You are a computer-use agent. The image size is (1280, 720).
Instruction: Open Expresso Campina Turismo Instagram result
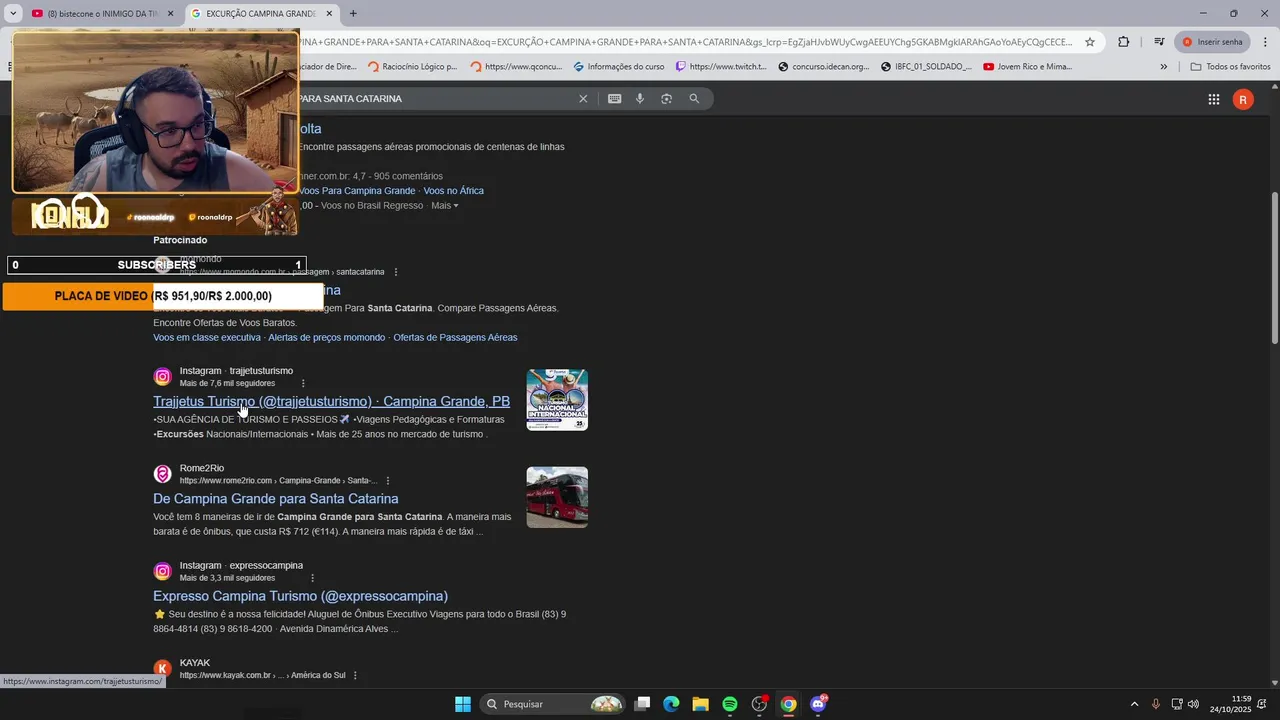tap(300, 596)
